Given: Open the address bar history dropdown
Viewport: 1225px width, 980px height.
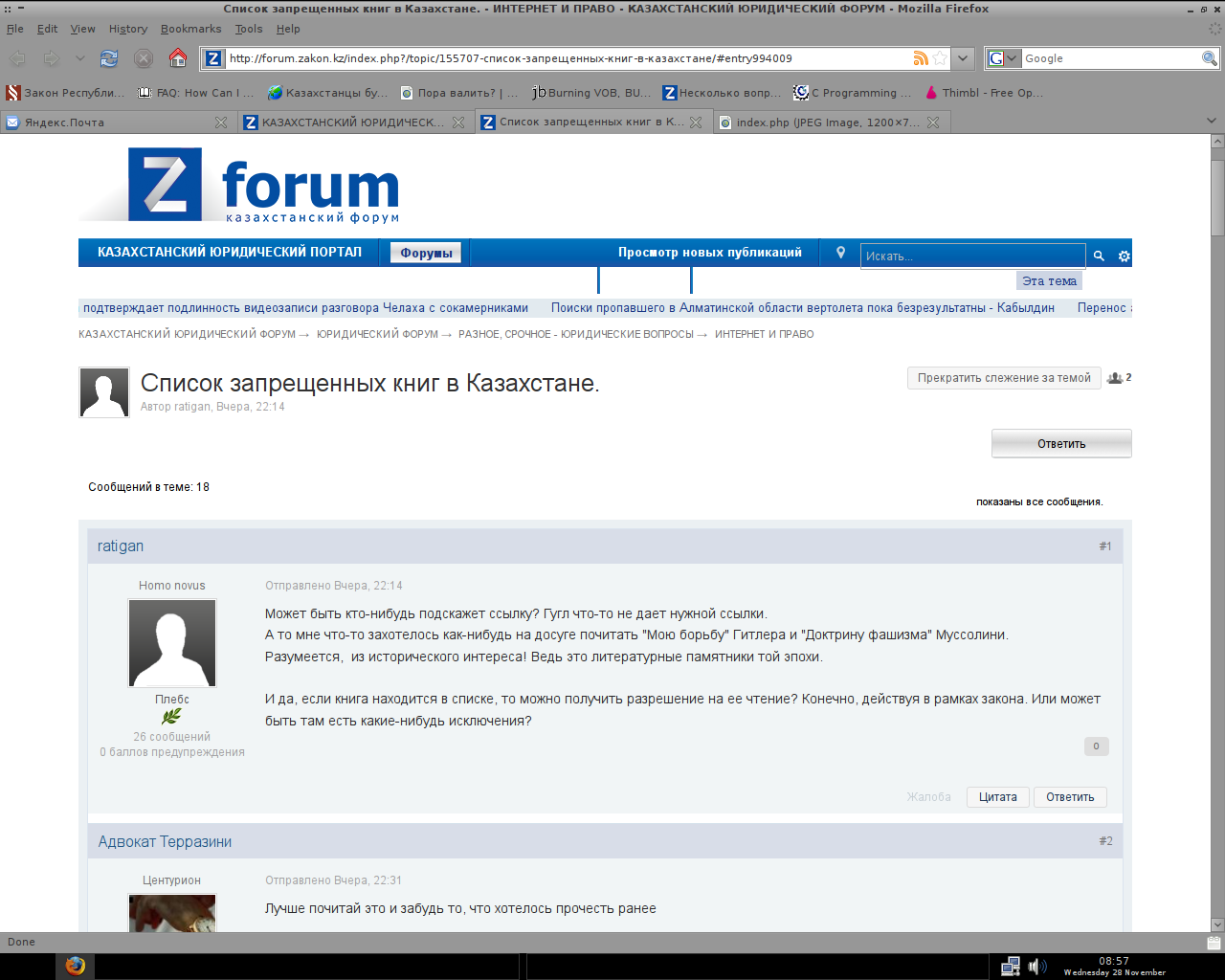Looking at the screenshot, I should pyautogui.click(x=963, y=58).
